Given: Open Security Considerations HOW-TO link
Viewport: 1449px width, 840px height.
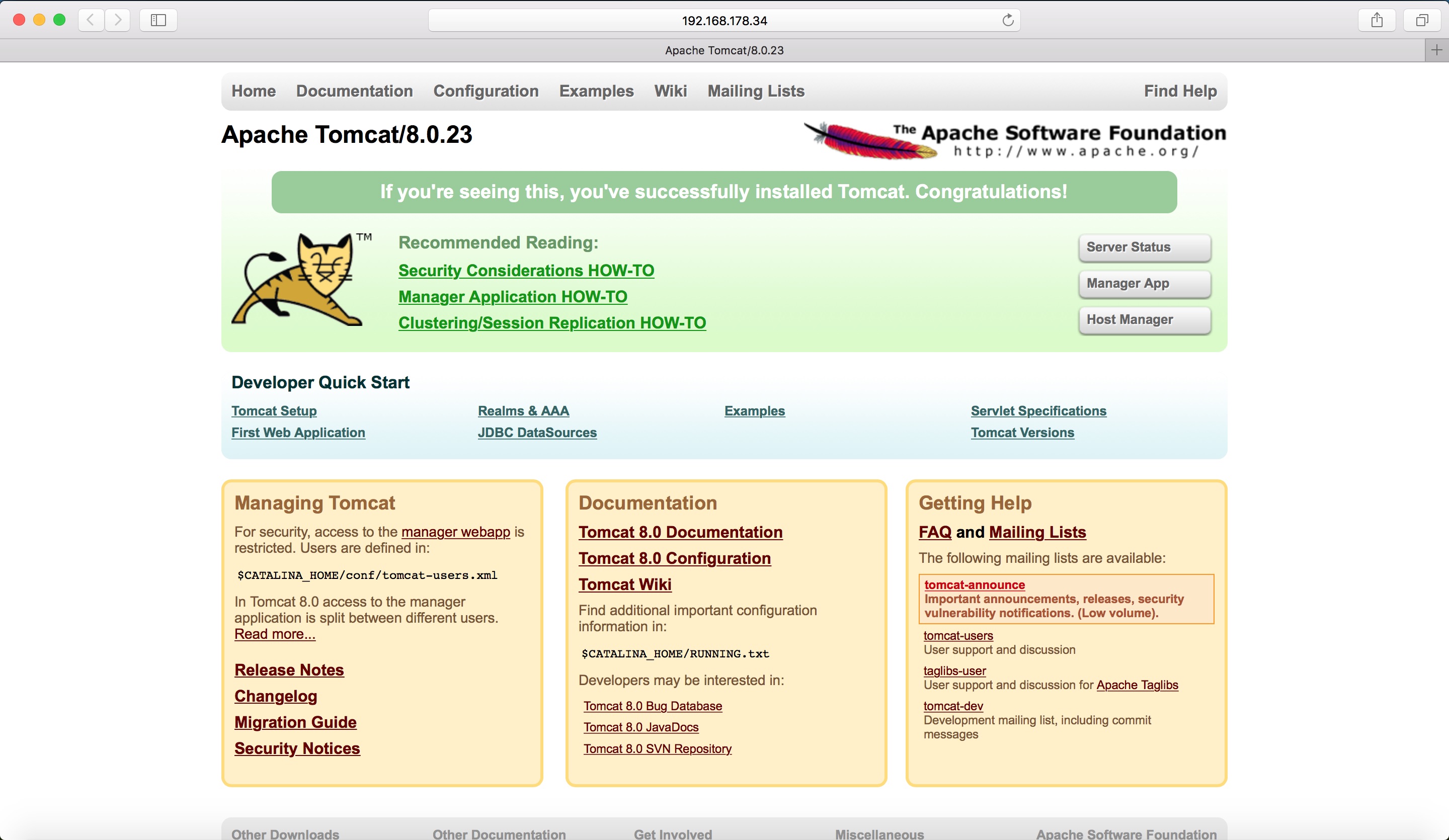Looking at the screenshot, I should tap(526, 270).
